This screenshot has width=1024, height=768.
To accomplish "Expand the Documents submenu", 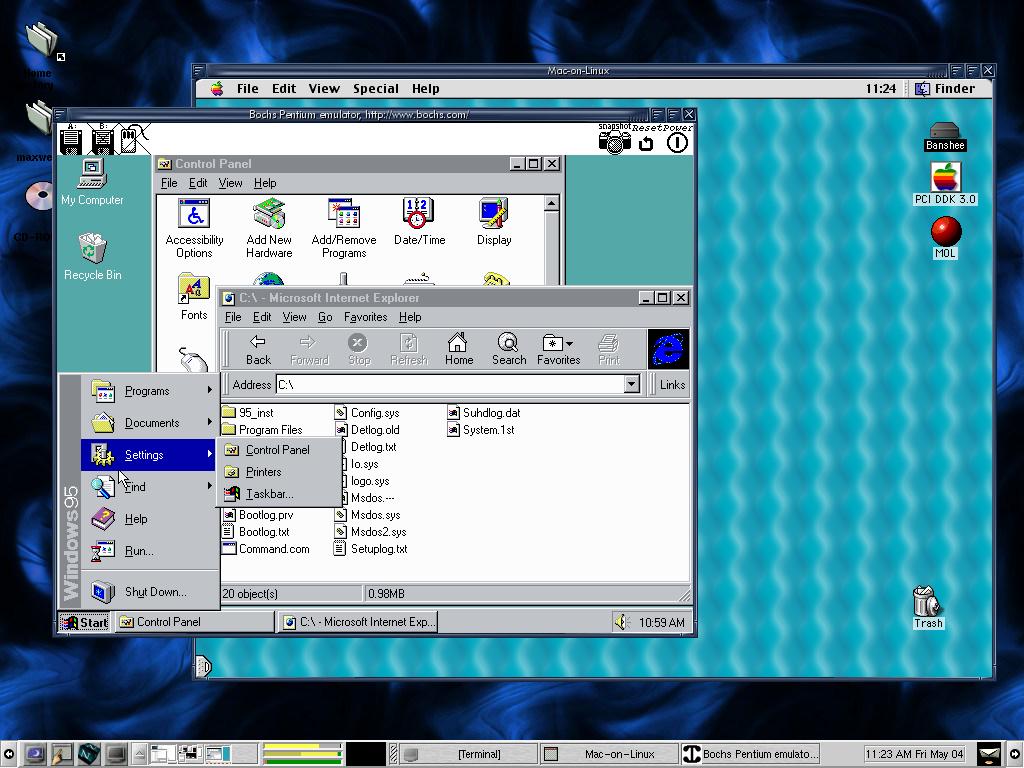I will pos(150,423).
